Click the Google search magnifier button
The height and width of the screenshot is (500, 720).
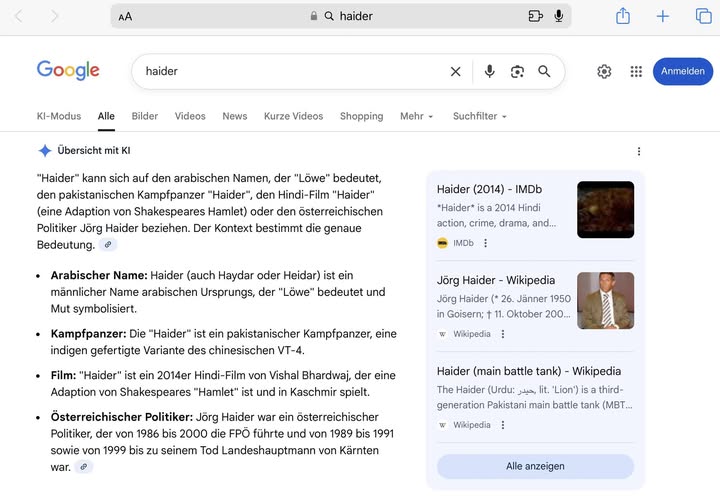point(544,71)
